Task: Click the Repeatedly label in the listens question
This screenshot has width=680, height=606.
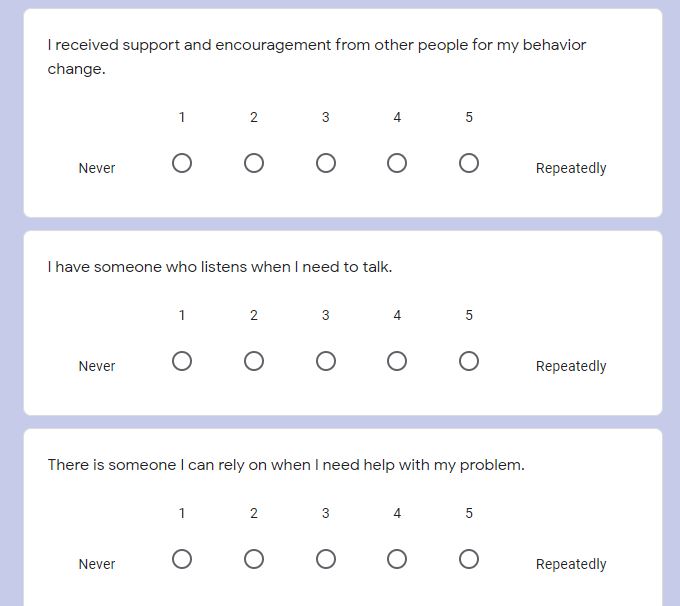Action: (x=571, y=367)
